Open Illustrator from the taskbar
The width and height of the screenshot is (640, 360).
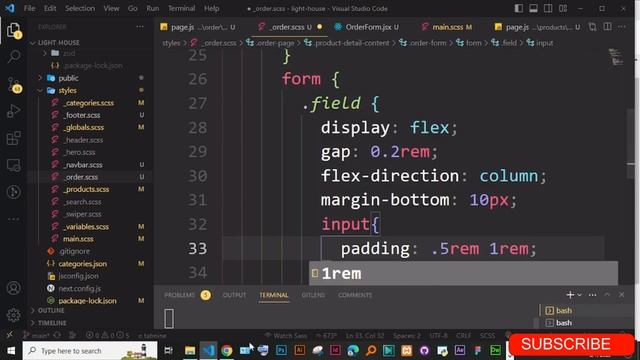click(x=300, y=350)
